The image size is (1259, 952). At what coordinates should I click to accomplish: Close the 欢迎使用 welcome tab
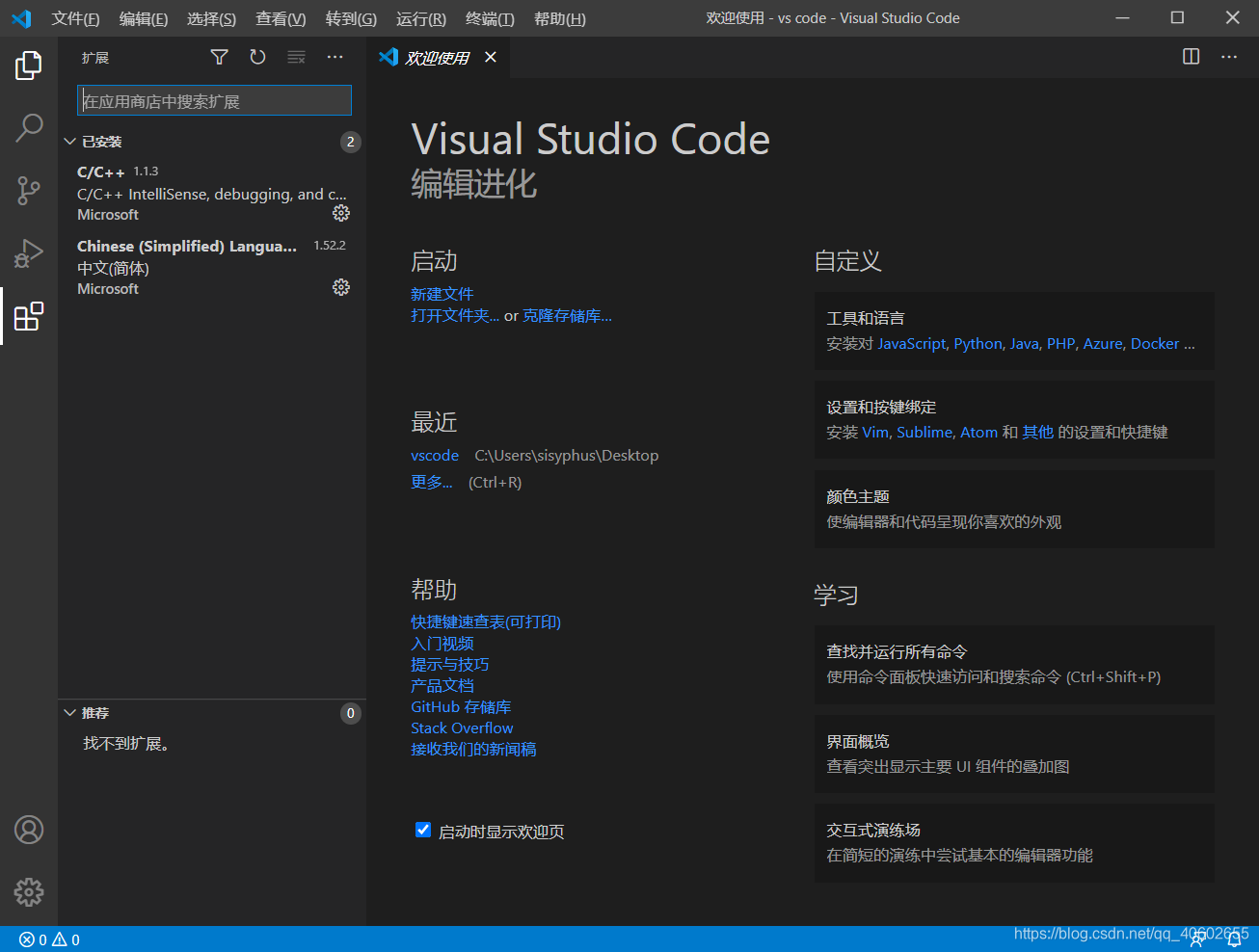click(x=491, y=58)
